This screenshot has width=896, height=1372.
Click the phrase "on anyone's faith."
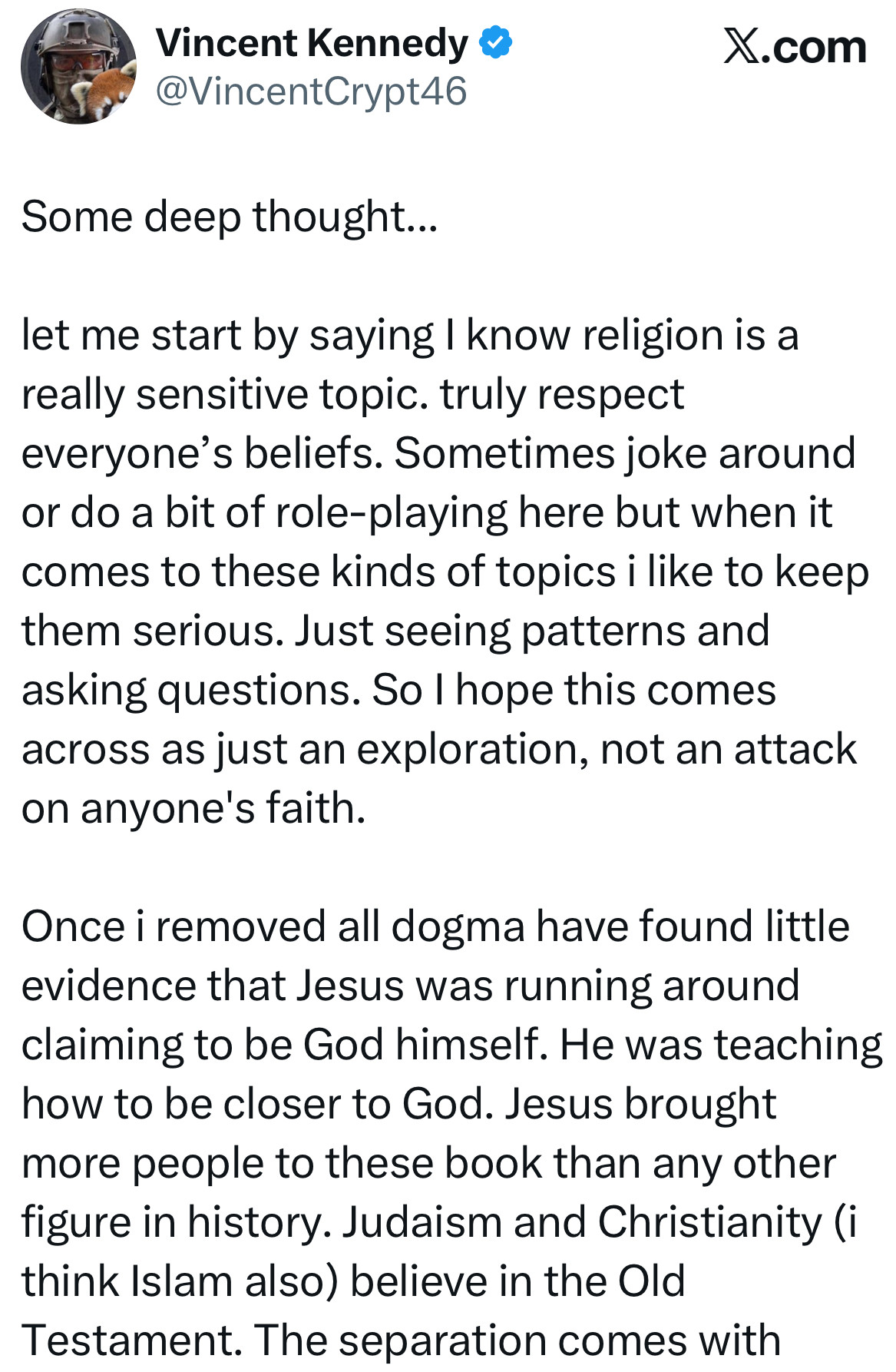pos(193,808)
